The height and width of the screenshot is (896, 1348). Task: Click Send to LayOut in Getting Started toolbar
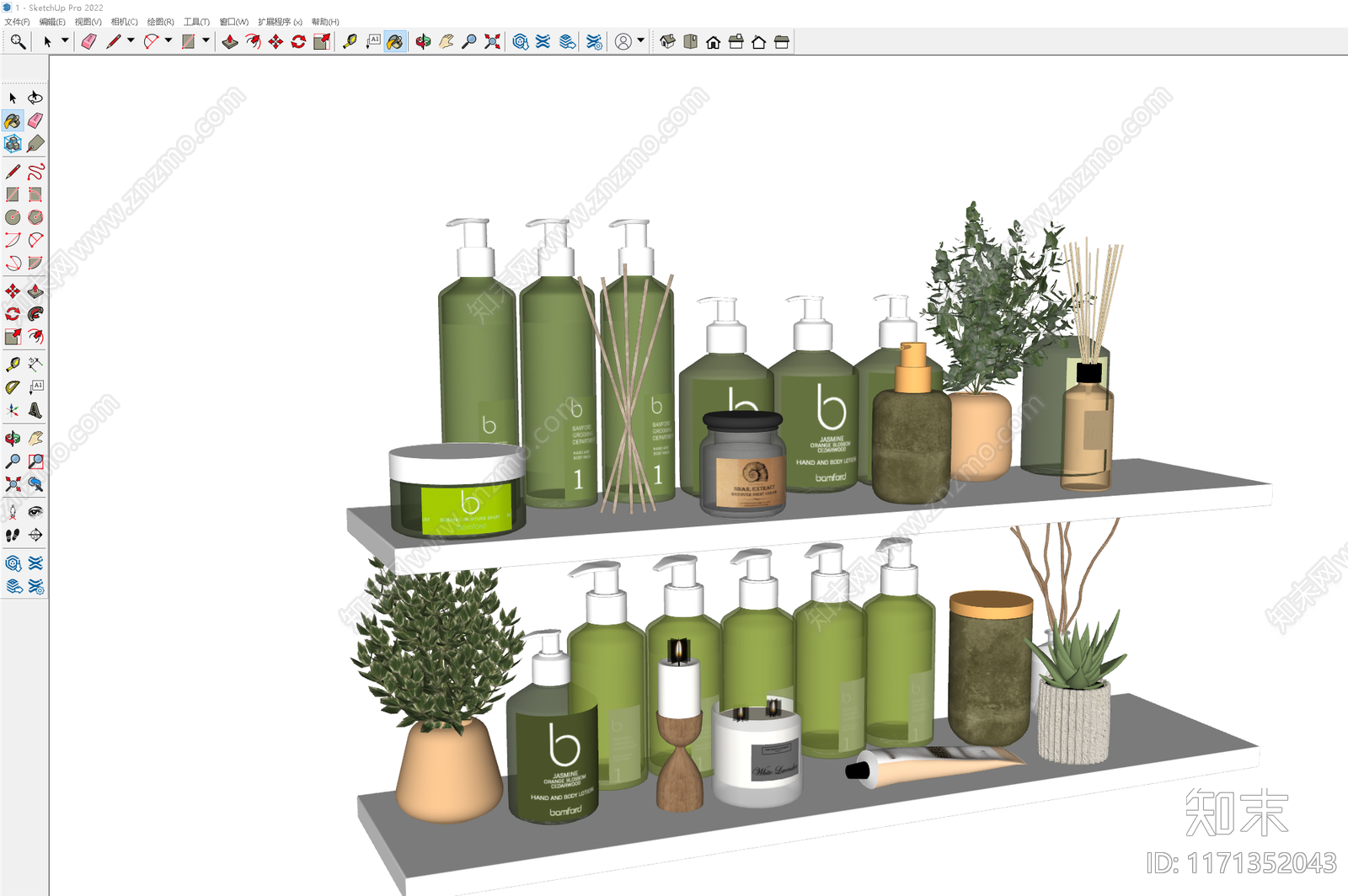tap(568, 41)
